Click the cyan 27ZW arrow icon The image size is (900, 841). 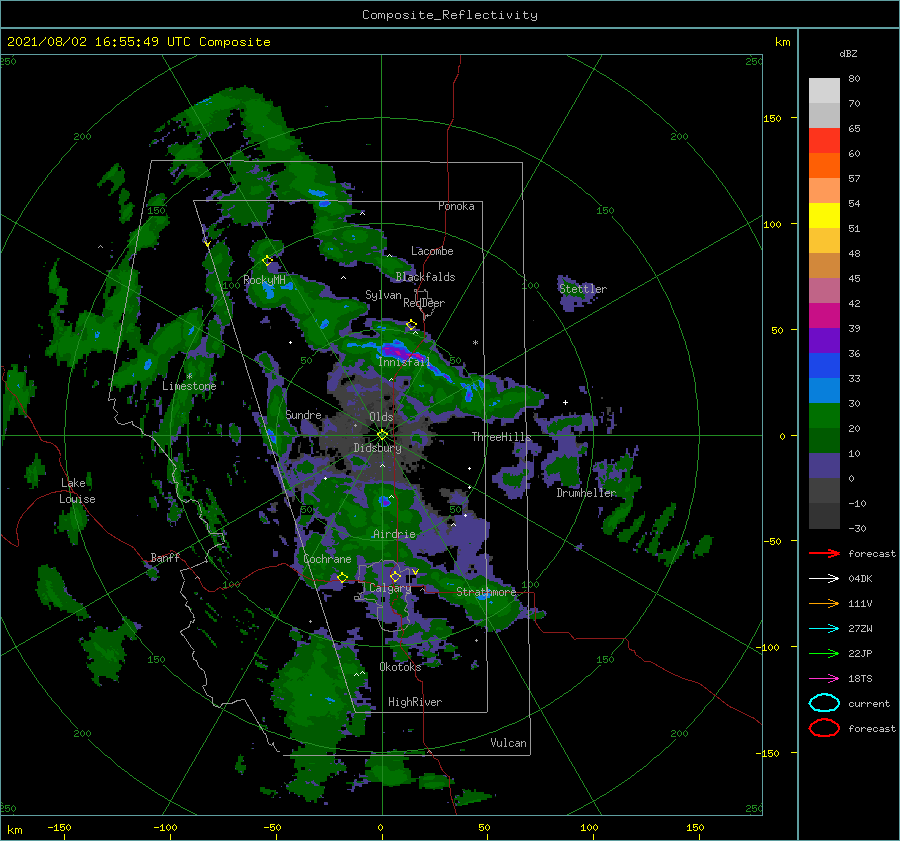[x=824, y=629]
